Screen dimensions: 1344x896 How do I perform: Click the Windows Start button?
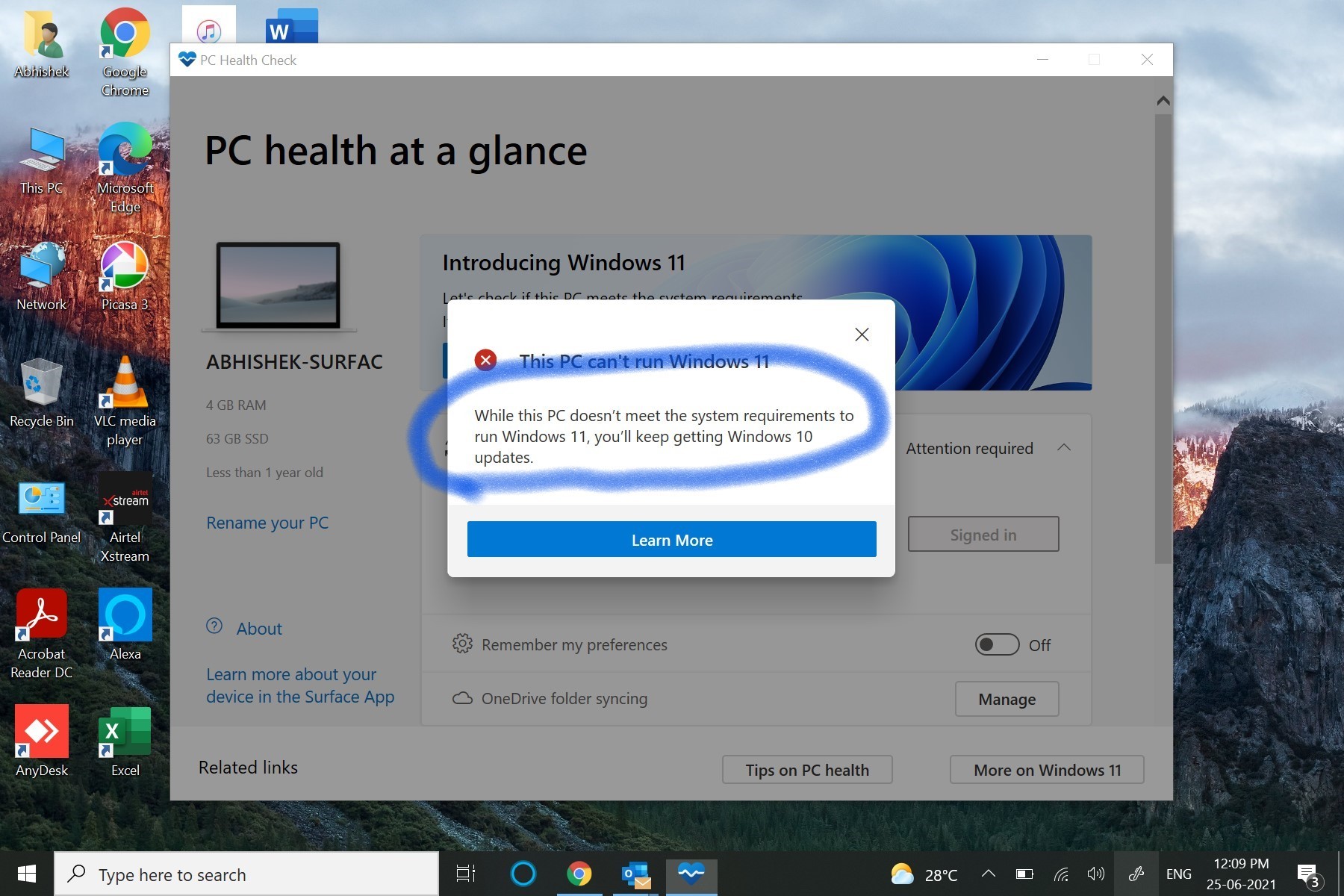pos(27,874)
